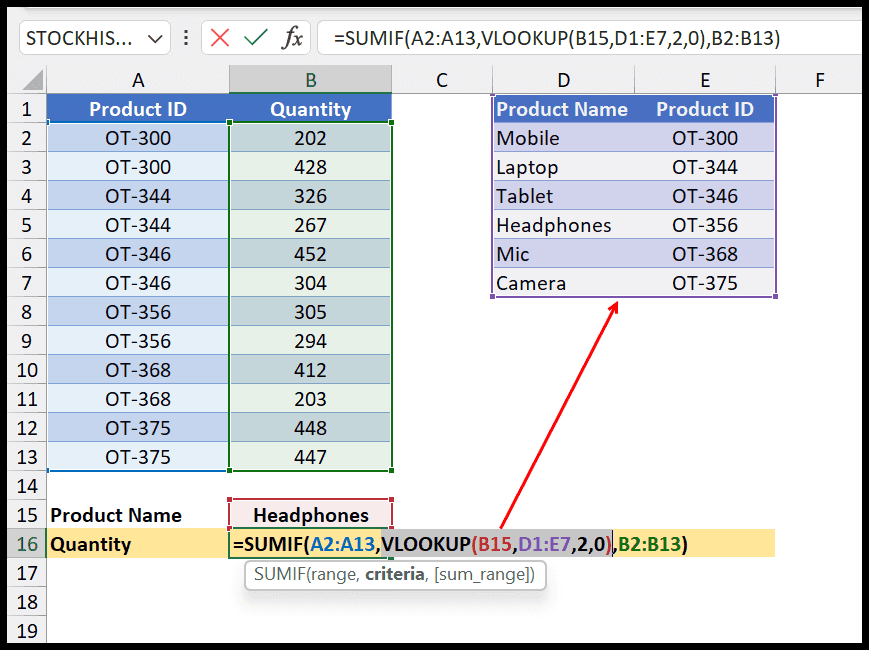This screenshot has height=650, width=869.
Task: Select column B header
Action: tap(310, 79)
